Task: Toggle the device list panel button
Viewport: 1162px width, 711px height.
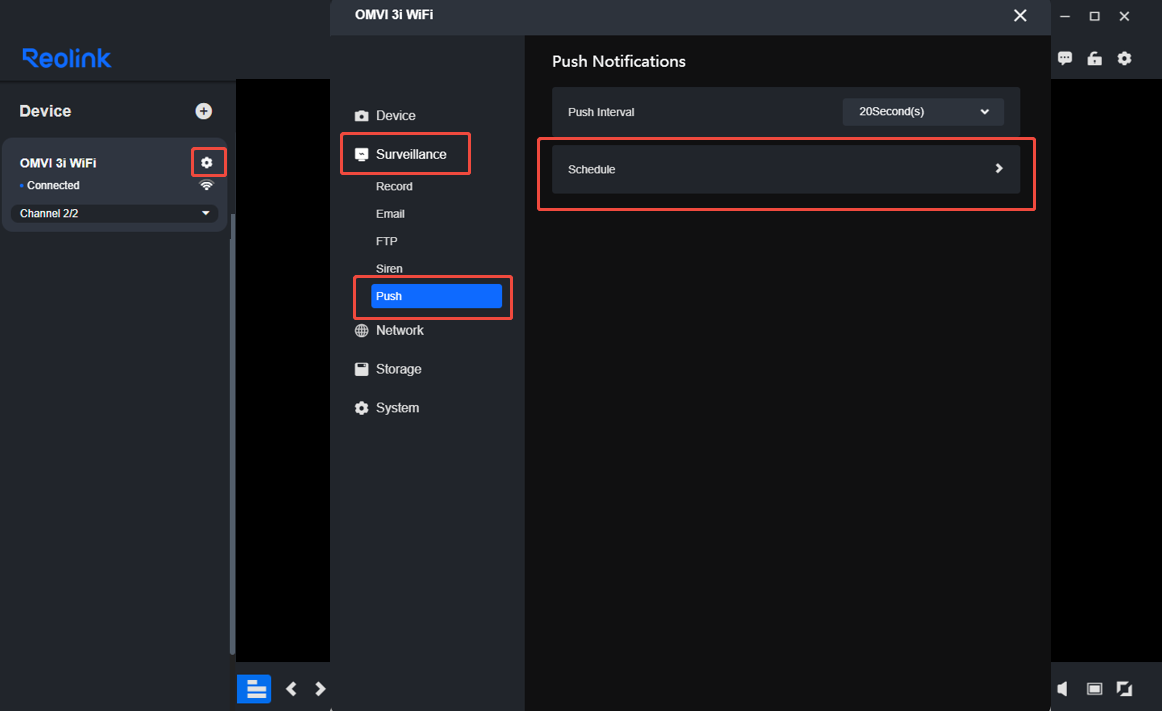Action: point(254,689)
